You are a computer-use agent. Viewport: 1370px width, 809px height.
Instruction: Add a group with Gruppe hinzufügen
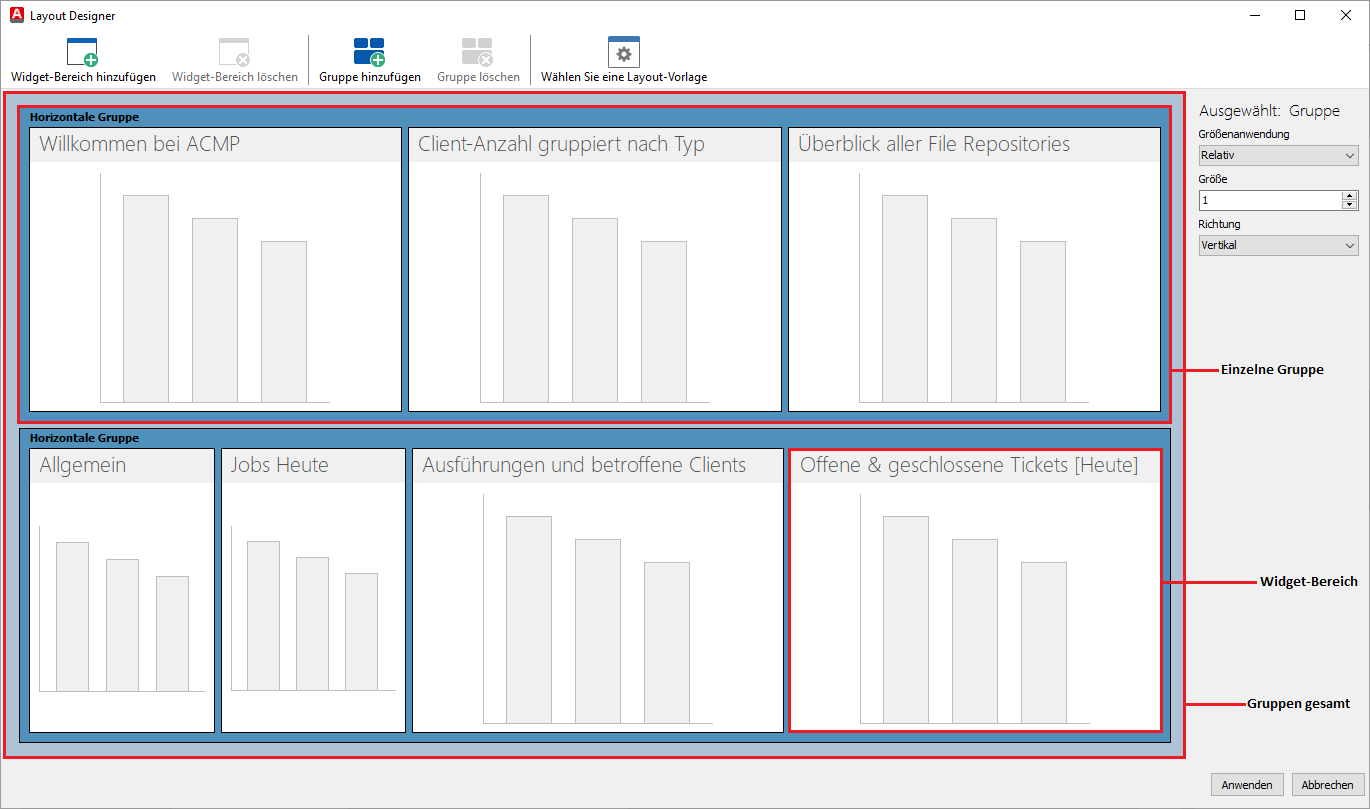pyautogui.click(x=369, y=52)
